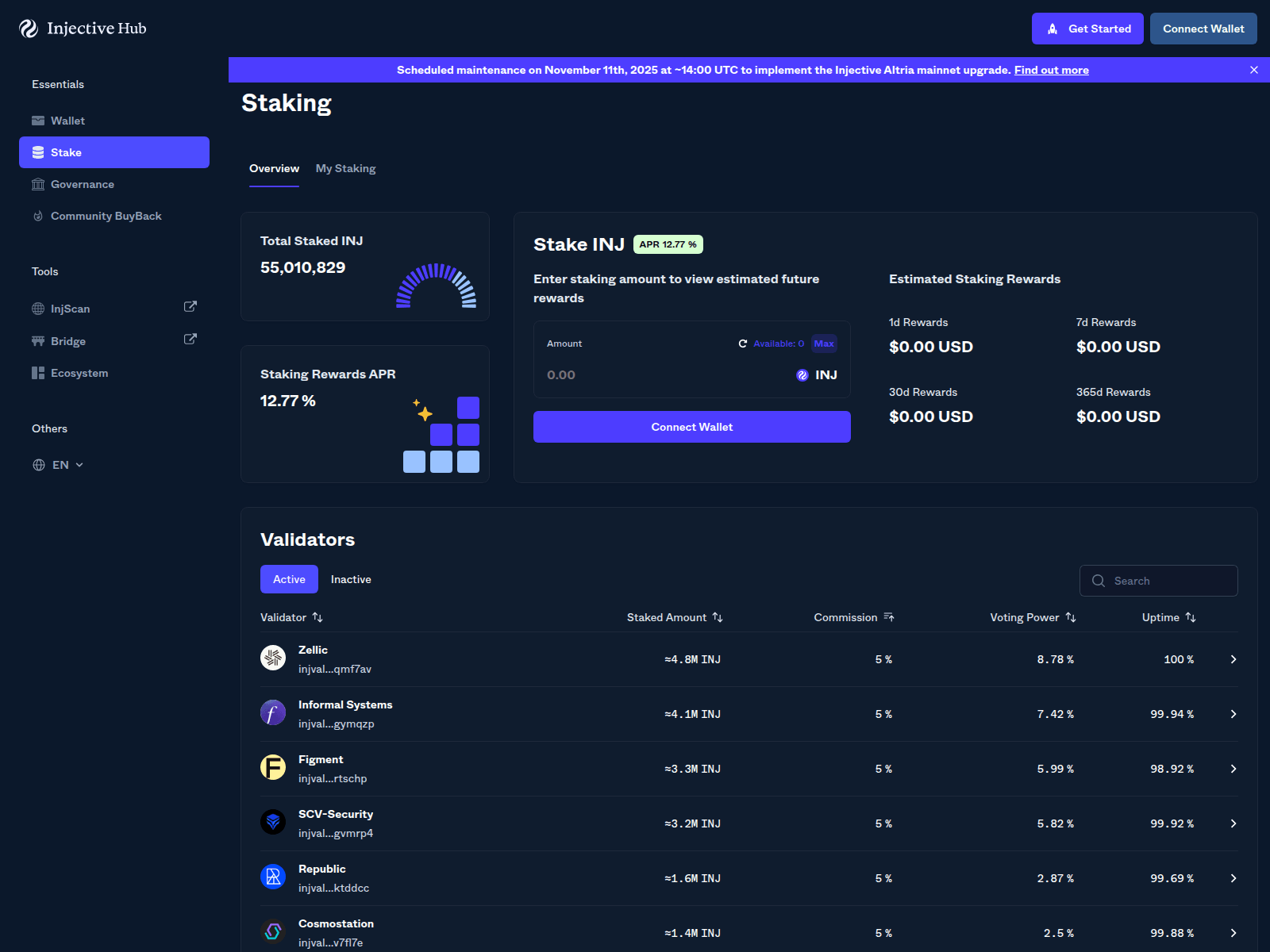
Task: Click the Stake database icon in sidebar
Action: point(38,152)
